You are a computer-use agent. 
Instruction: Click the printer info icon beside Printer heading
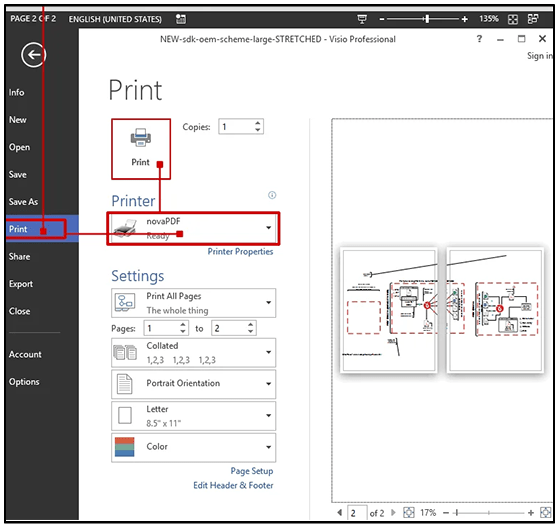(272, 195)
